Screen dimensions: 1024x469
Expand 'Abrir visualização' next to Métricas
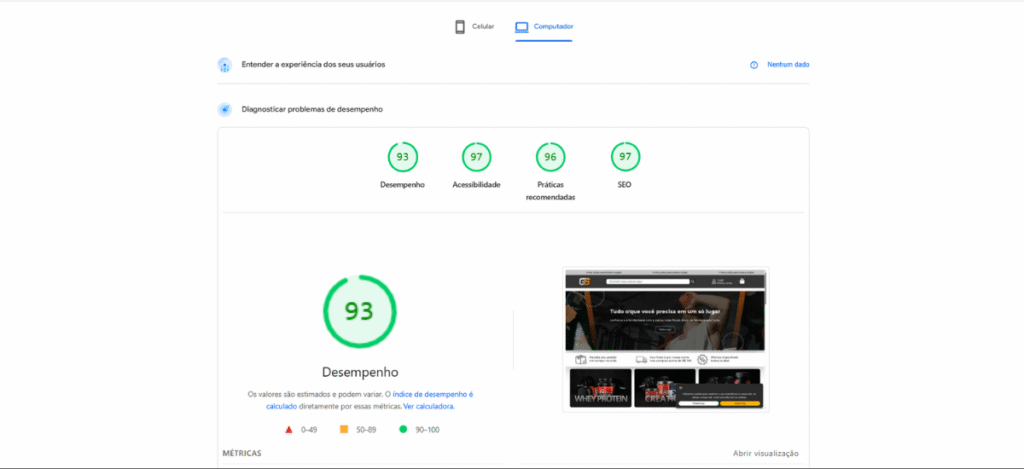pyautogui.click(x=765, y=453)
